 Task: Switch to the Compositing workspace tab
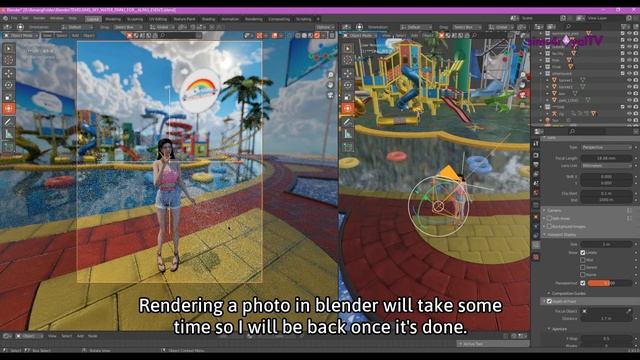[279, 19]
